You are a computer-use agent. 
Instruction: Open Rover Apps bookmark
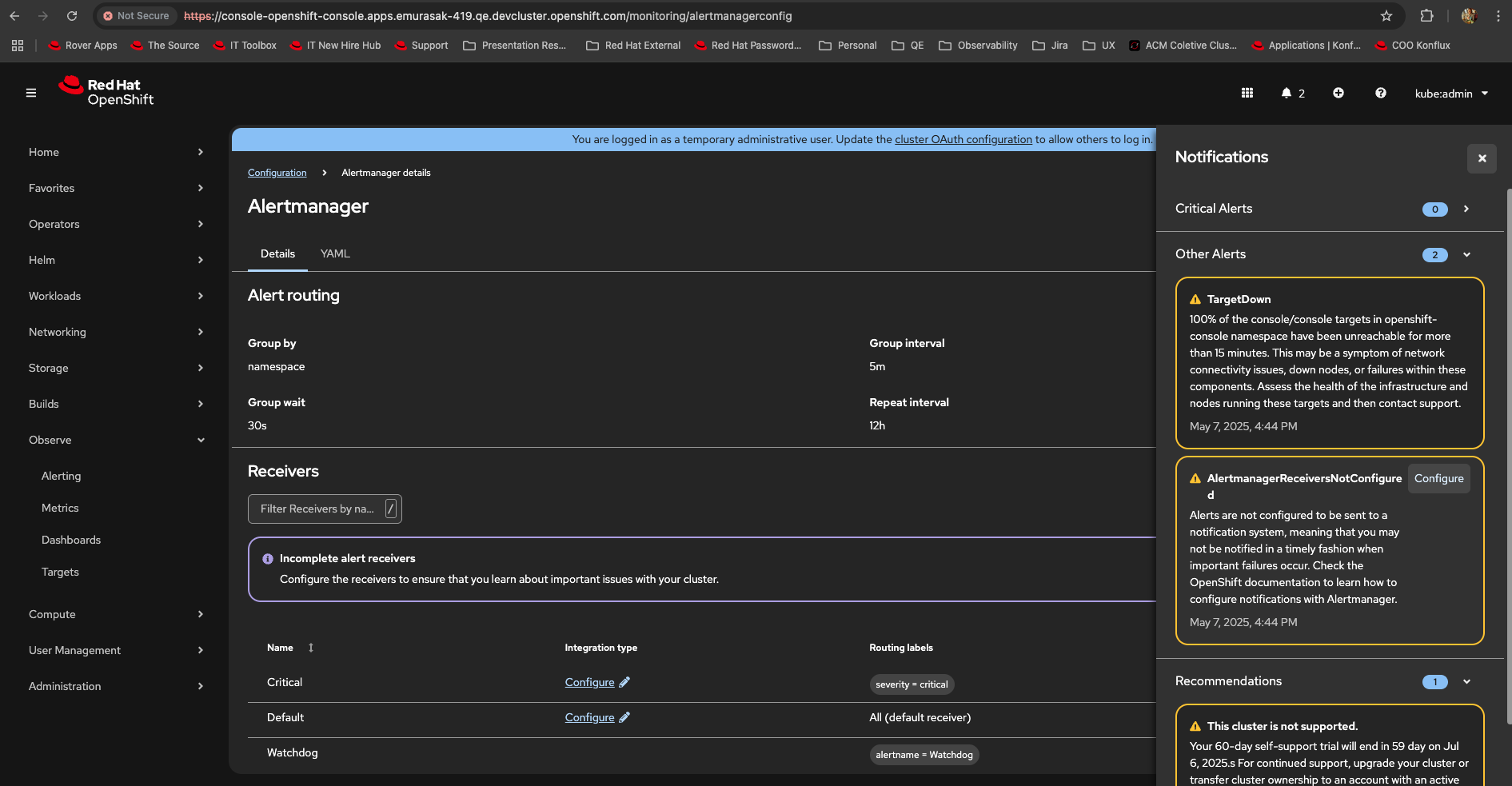click(x=83, y=46)
